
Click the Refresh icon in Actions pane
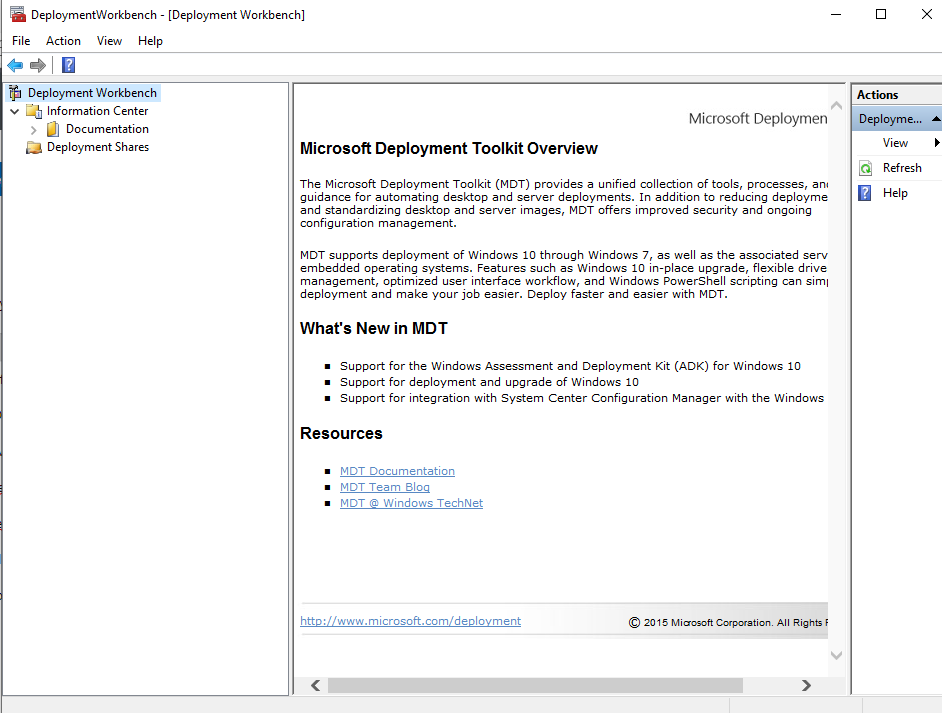click(x=866, y=168)
